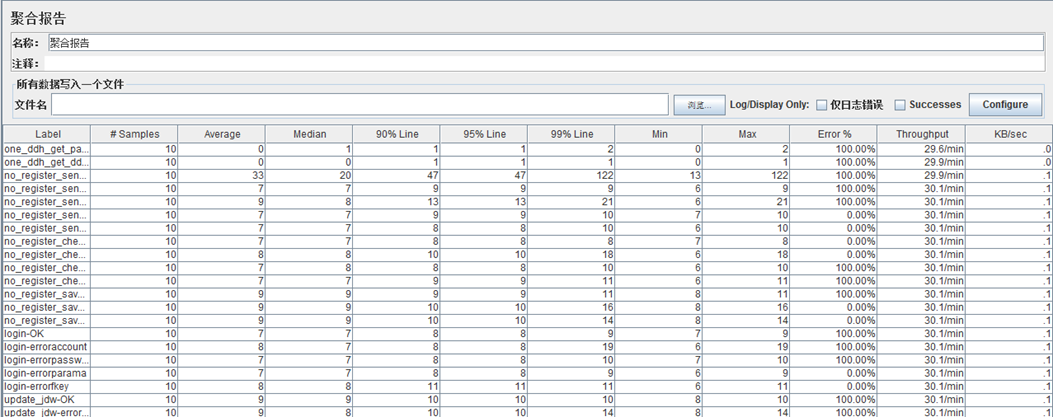Click the Max cell showing 21
The height and width of the screenshot is (417, 1053).
click(x=747, y=202)
